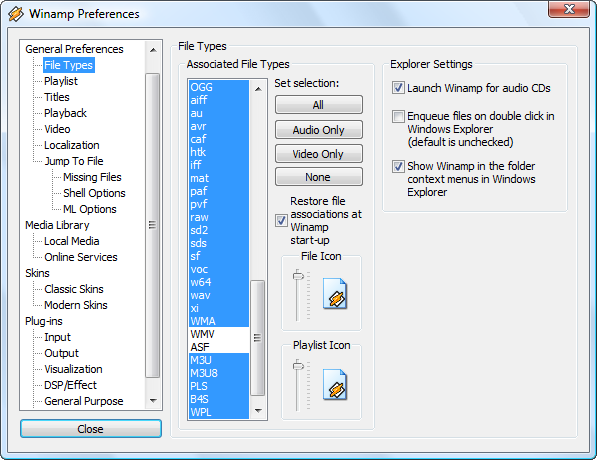
Task: Click WPL playlist type entry
Action: 219,412
